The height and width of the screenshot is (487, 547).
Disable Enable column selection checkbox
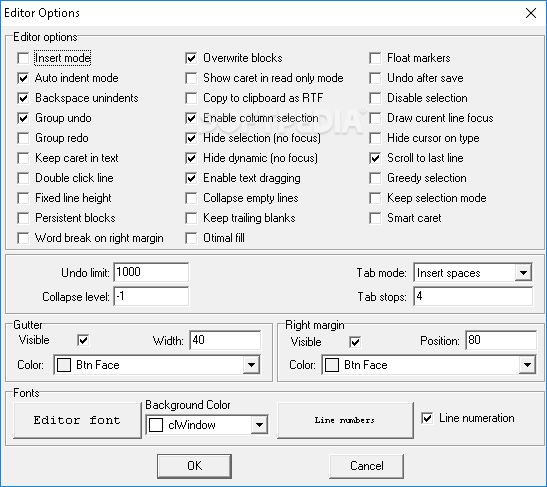[191, 118]
